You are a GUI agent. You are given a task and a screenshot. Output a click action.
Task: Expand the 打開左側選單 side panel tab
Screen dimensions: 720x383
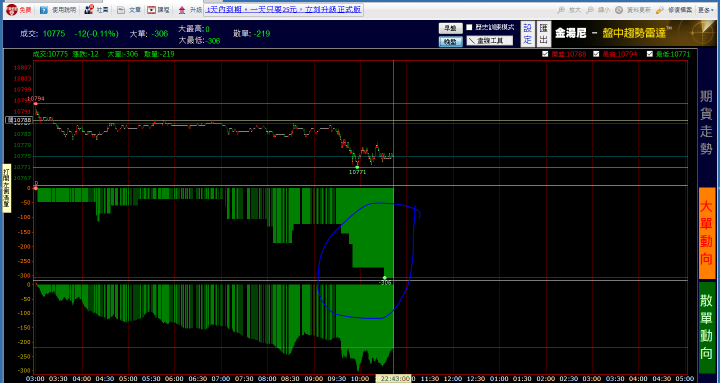pos(6,188)
